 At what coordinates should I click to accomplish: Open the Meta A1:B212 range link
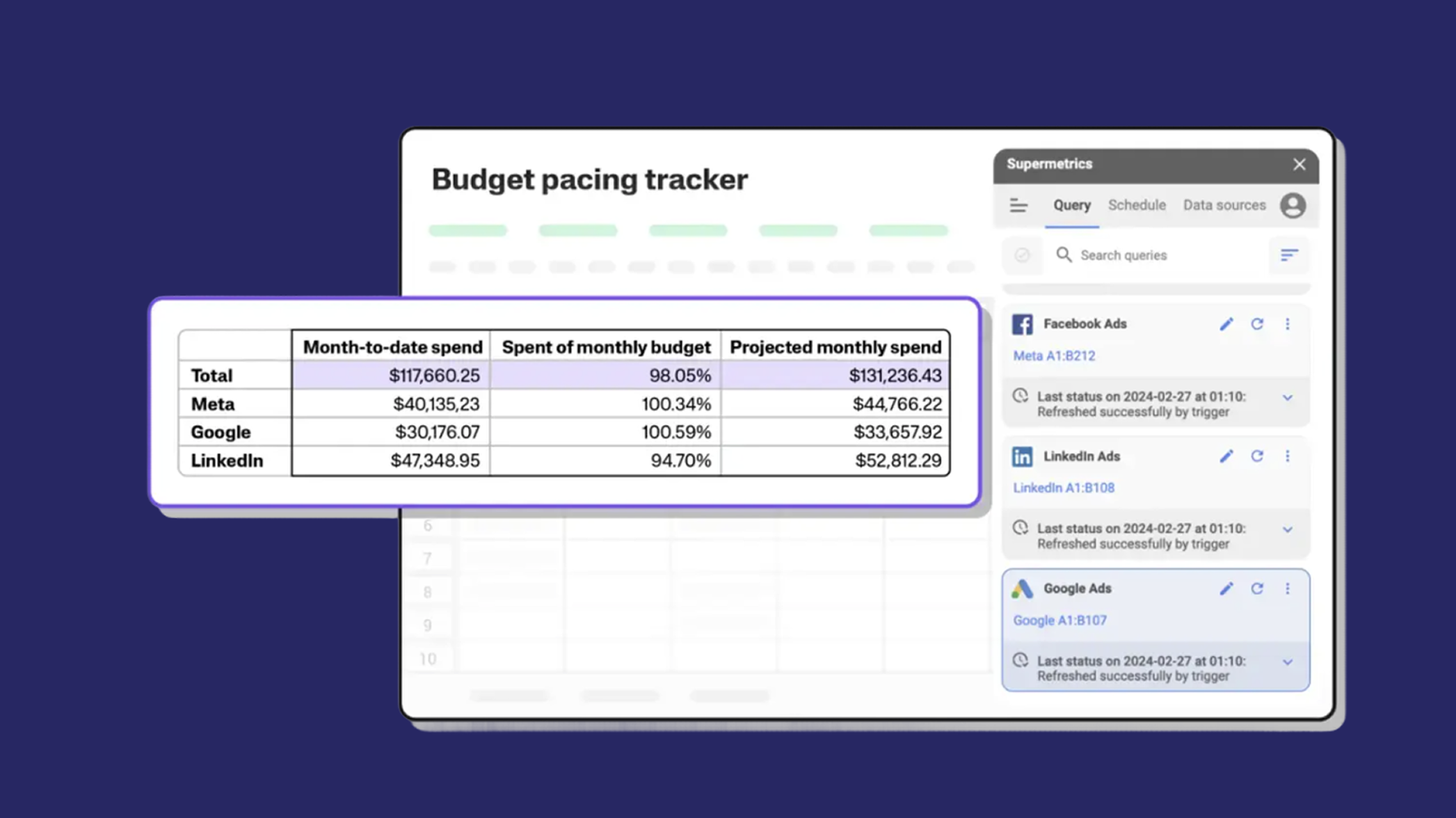point(1053,356)
